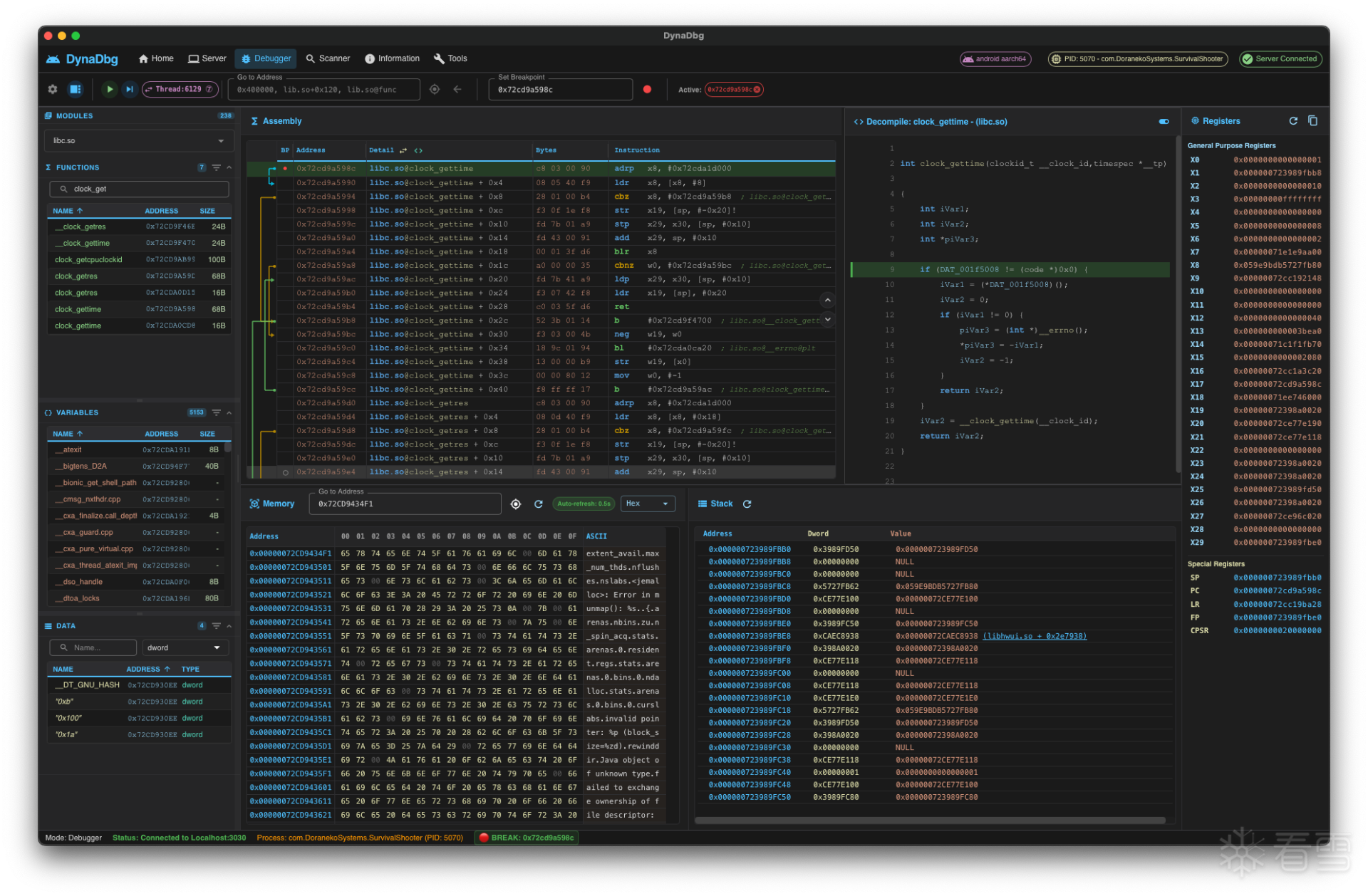
Task: Toggle the Auto-refresh 0.5s memory option
Action: click(583, 504)
